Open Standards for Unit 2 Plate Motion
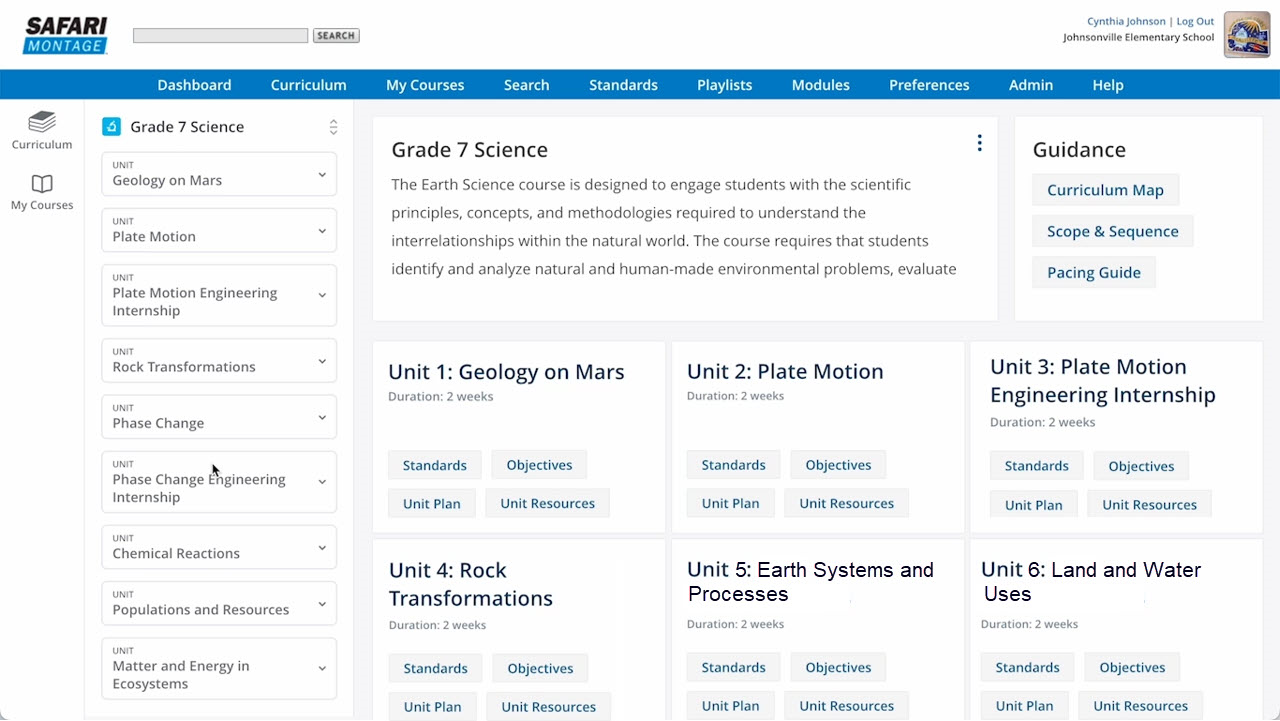The image size is (1280, 721). click(x=733, y=465)
